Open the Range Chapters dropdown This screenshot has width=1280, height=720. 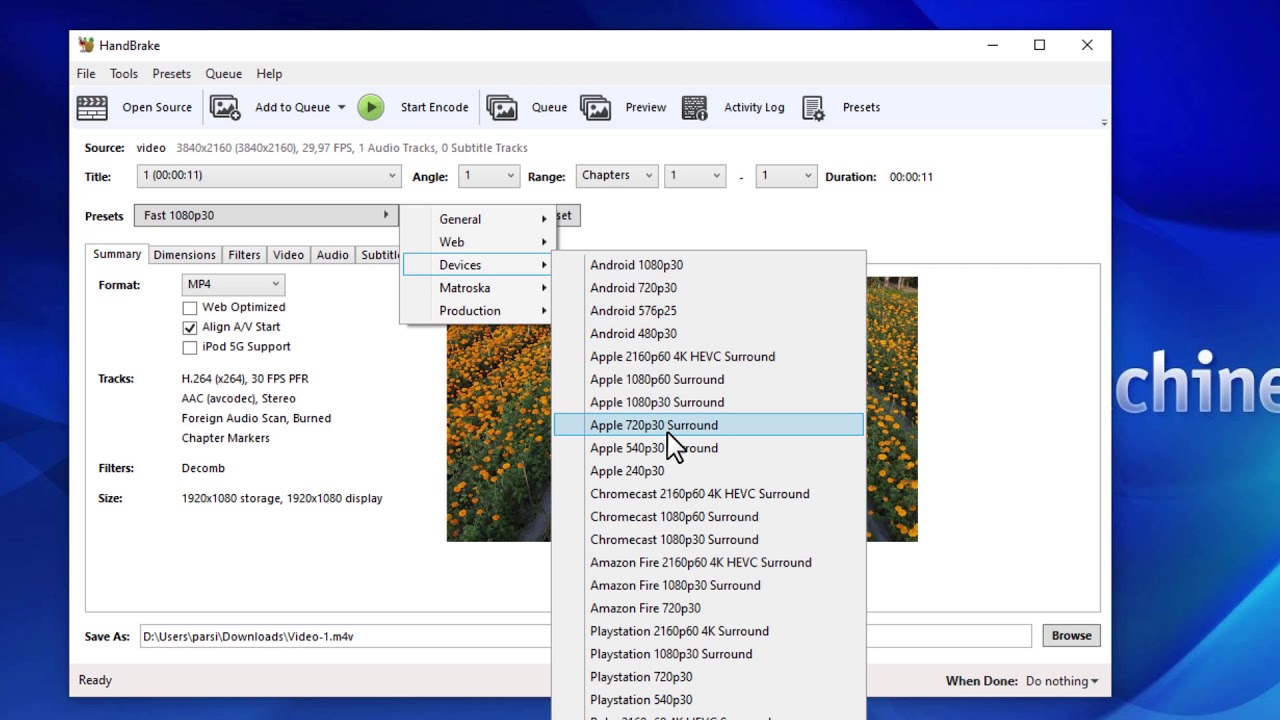tap(617, 176)
